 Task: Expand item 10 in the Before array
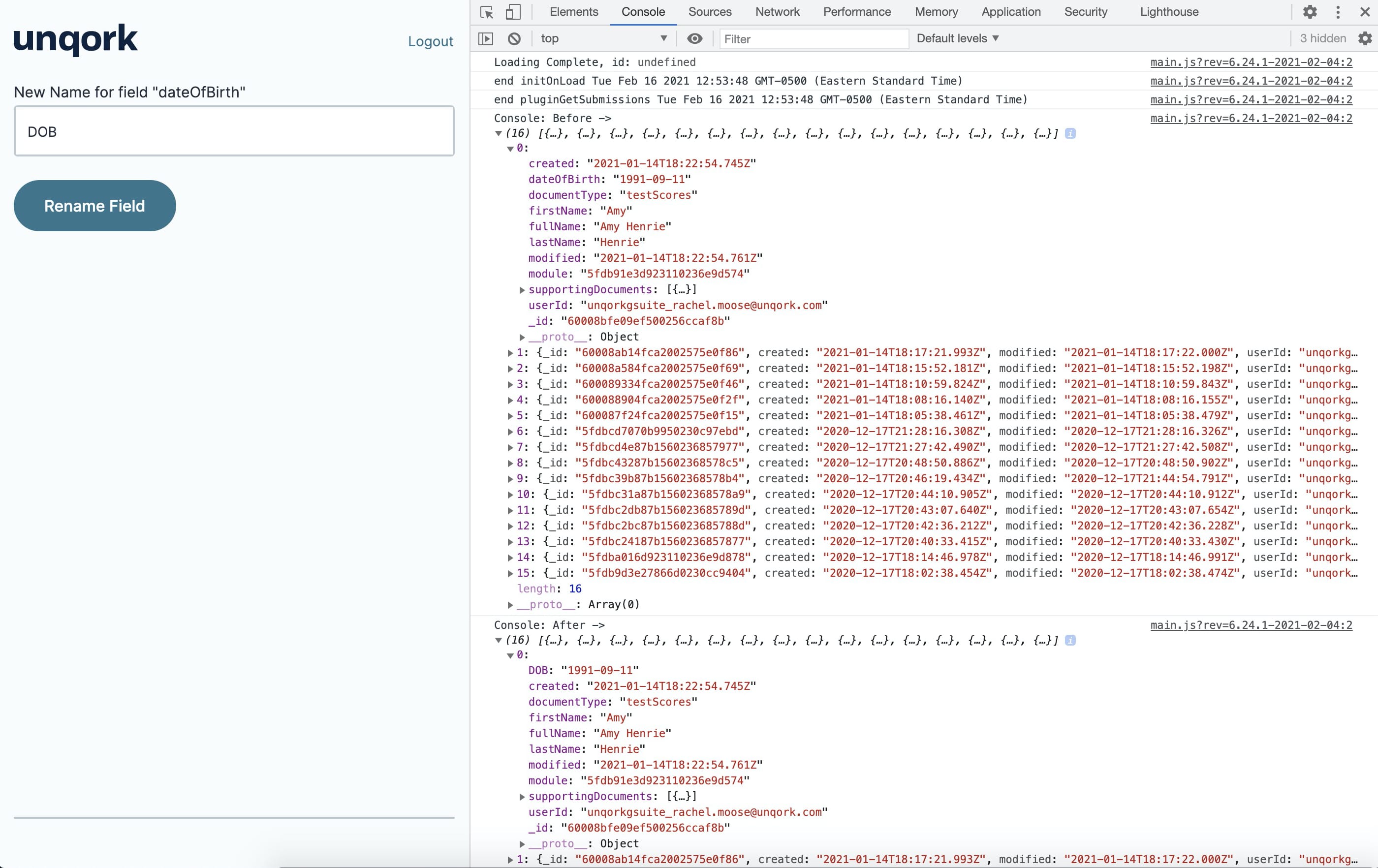pyautogui.click(x=510, y=495)
